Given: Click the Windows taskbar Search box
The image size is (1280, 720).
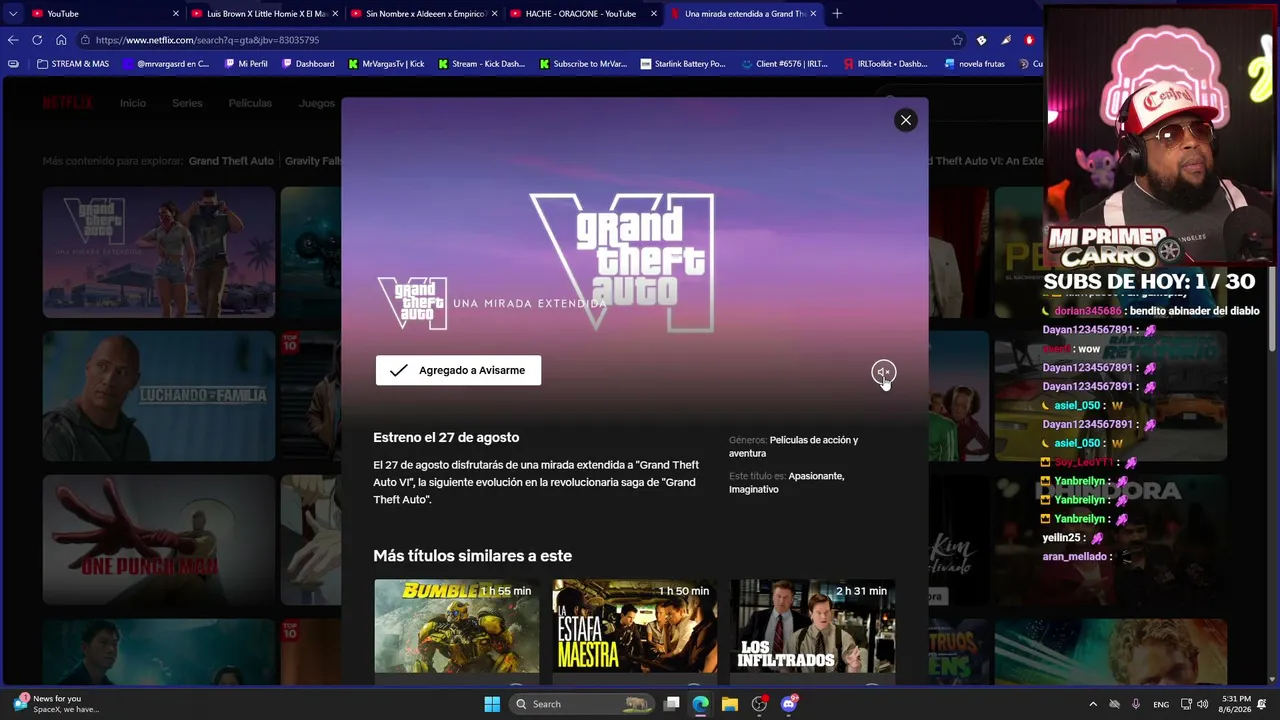Looking at the screenshot, I should pos(581,704).
